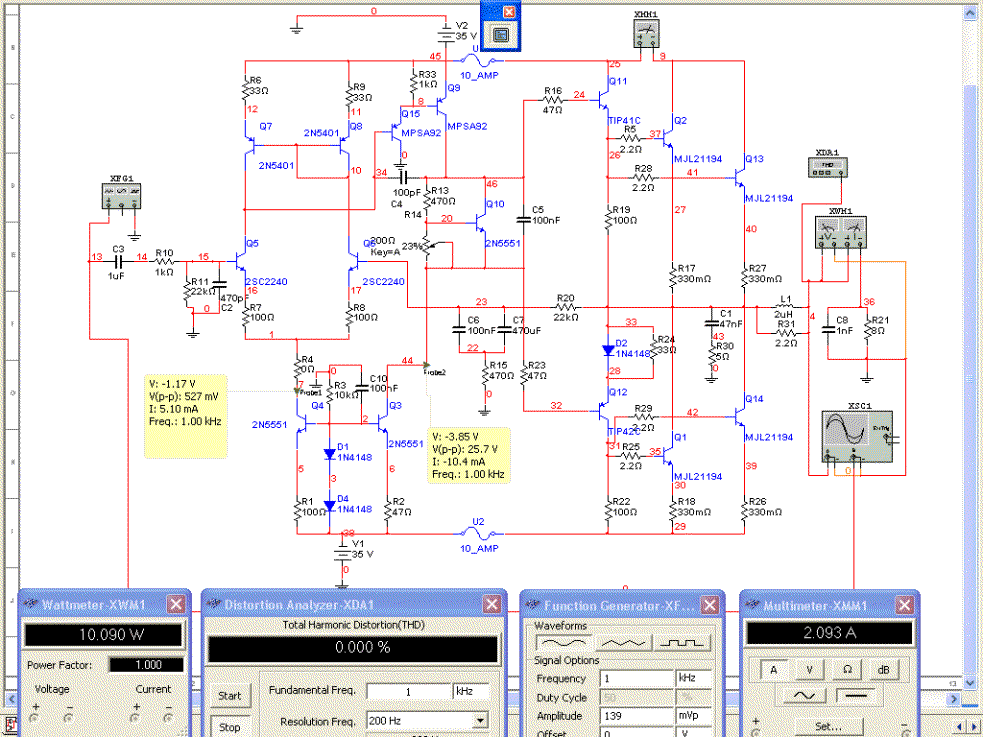
Task: Switch multimeter to decibel mode (dB)
Action: coord(883,669)
